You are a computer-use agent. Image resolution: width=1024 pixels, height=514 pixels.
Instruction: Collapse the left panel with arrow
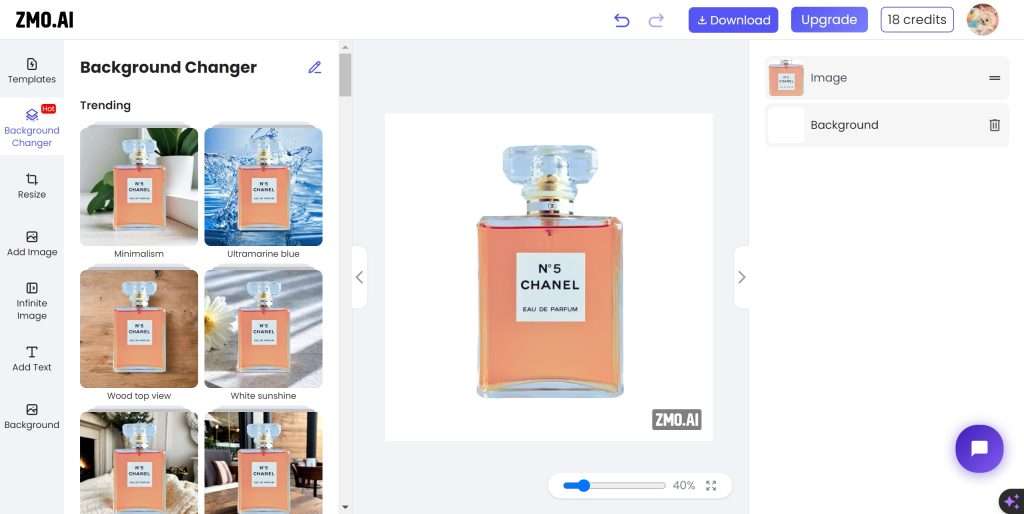tap(359, 277)
